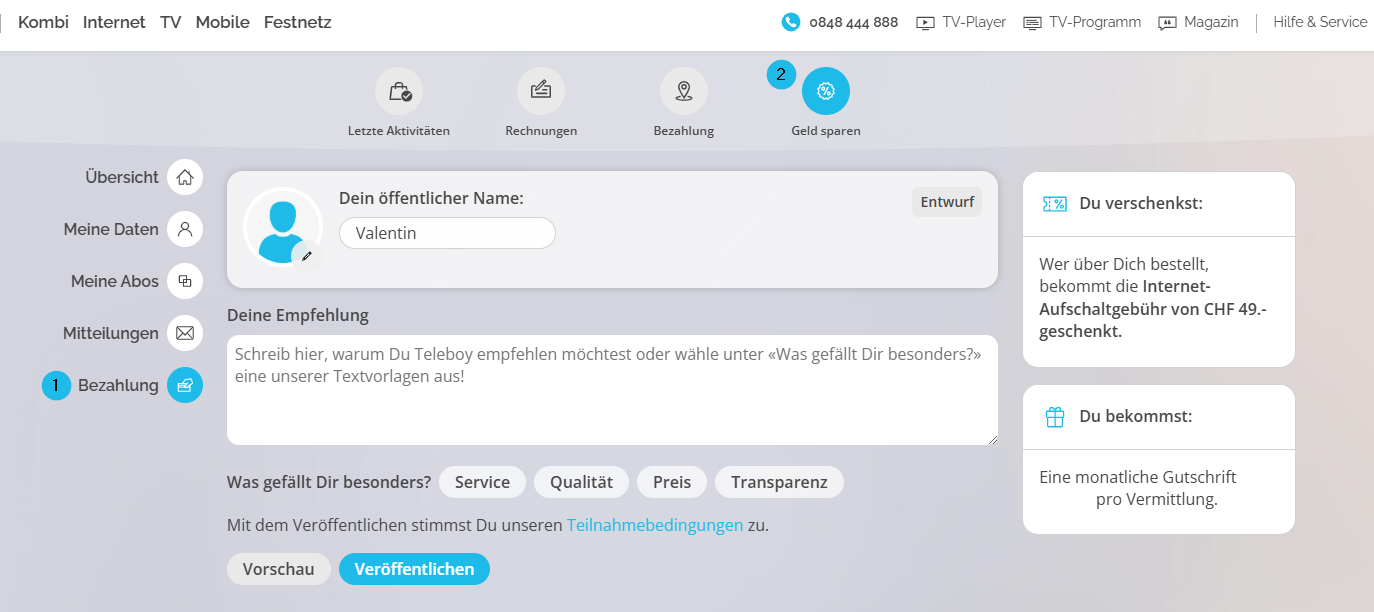Viewport: 1374px width, 612px height.
Task: Open the Festnetz menu
Action: pos(298,22)
